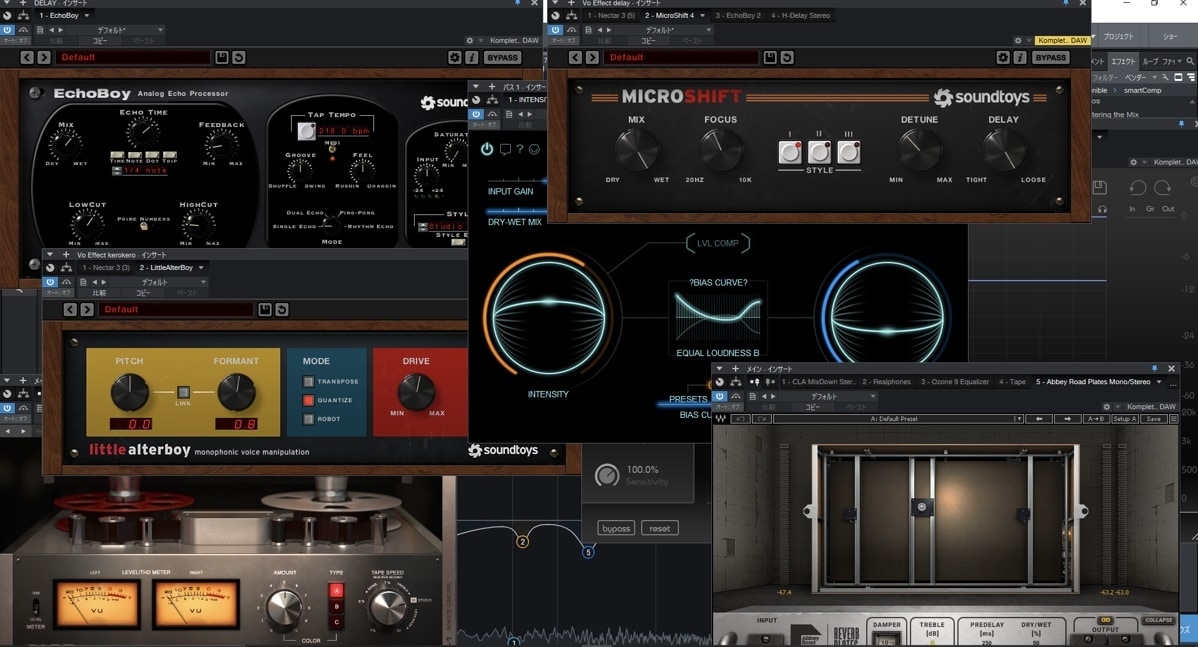Image resolution: width=1198 pixels, height=647 pixels.
Task: Click the Intensity help question mark icon
Action: (520, 149)
